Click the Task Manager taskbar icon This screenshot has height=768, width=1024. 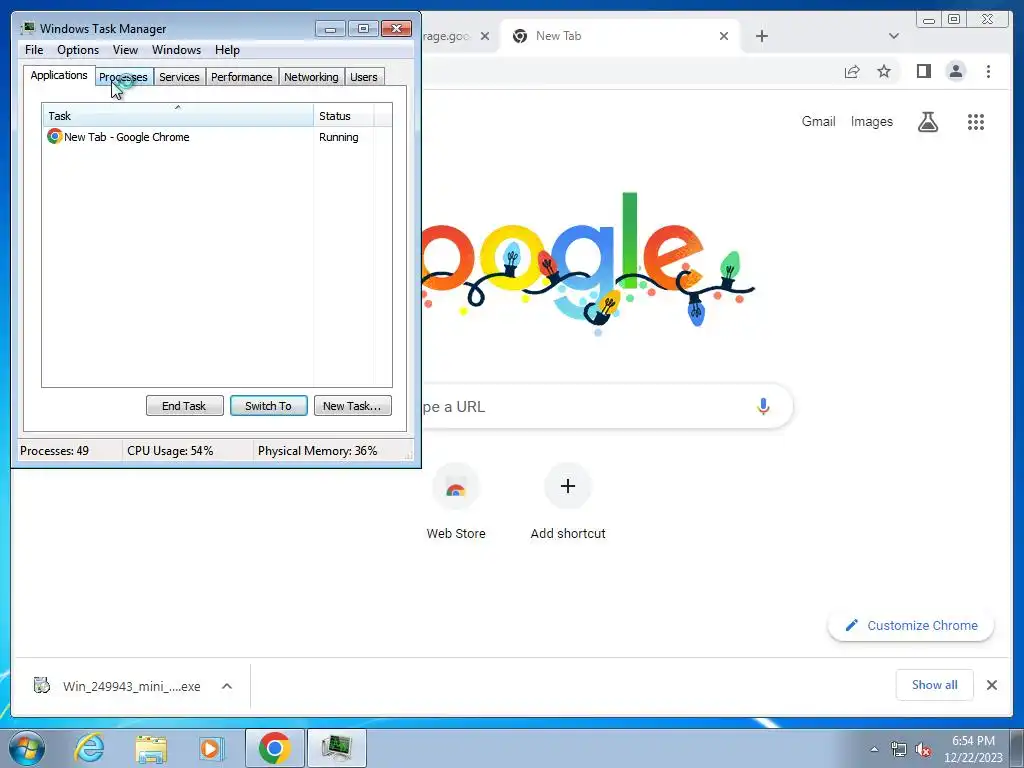pyautogui.click(x=336, y=748)
